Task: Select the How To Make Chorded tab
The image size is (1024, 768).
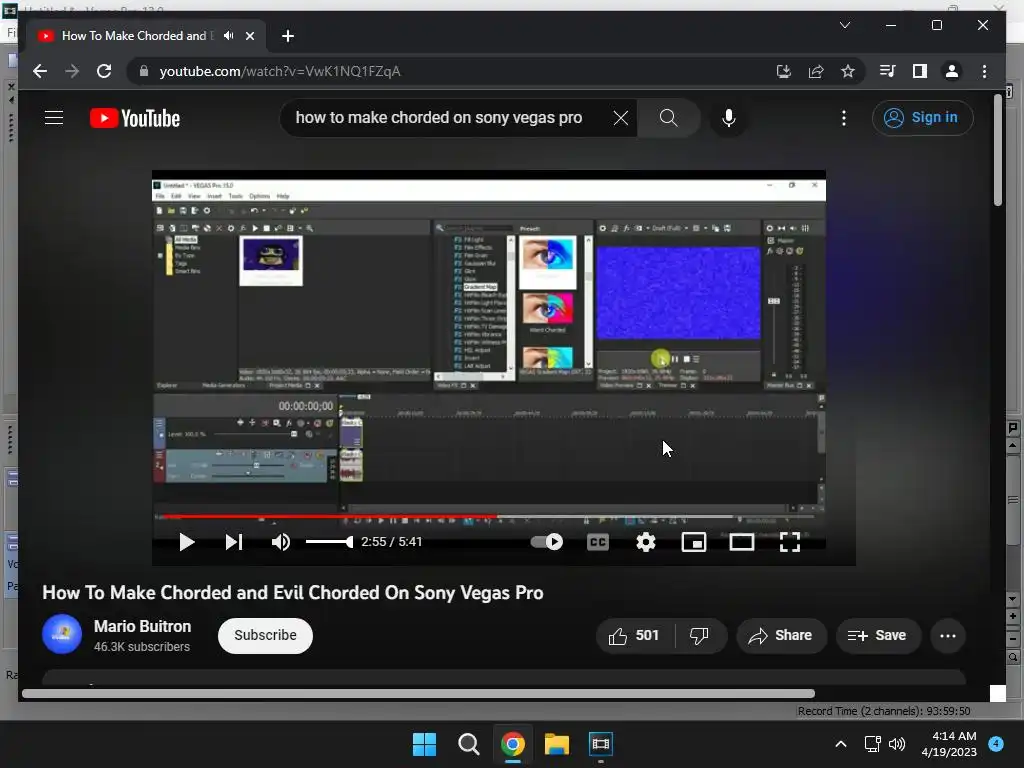Action: pos(134,36)
